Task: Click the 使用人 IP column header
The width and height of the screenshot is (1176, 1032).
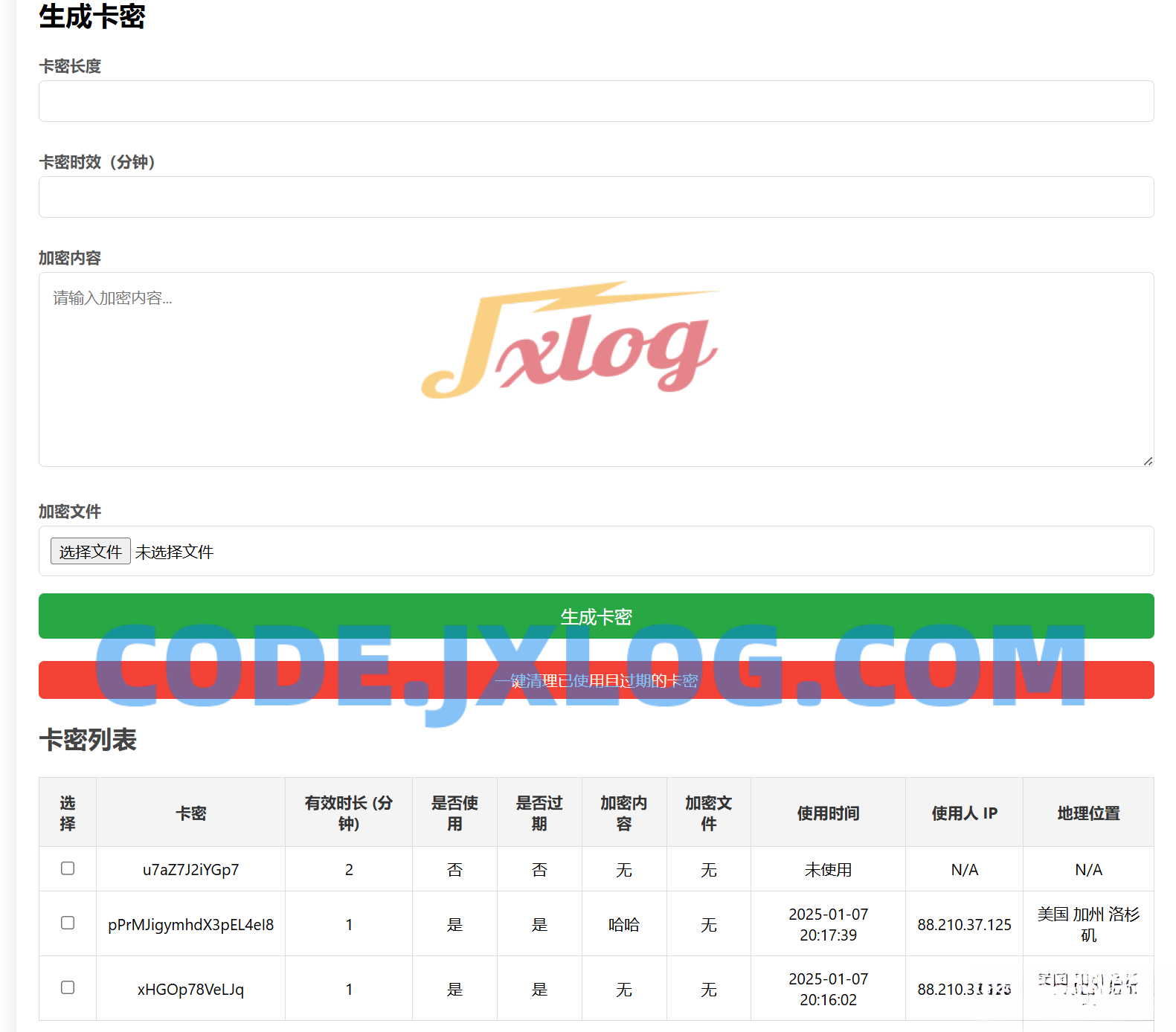Action: pyautogui.click(x=964, y=813)
